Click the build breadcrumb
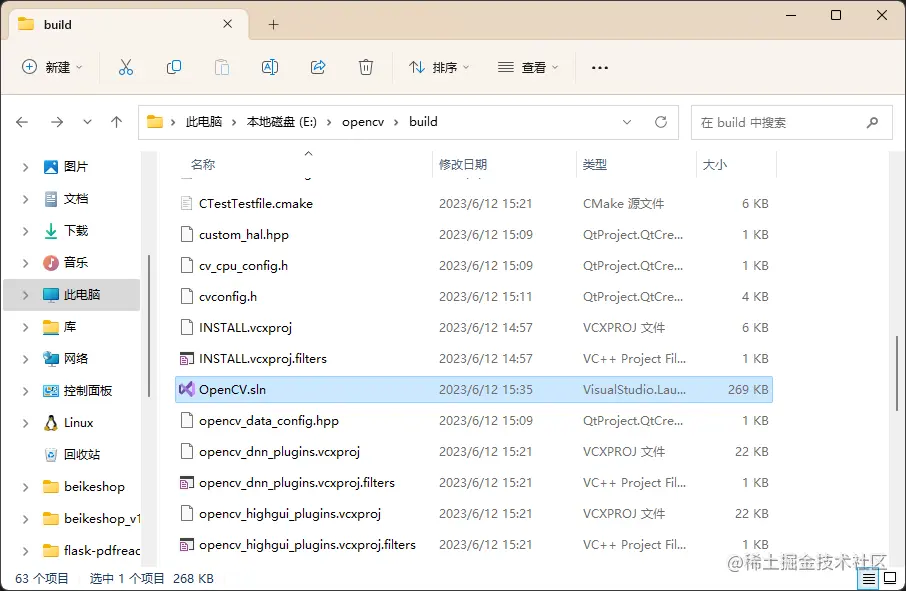Image resolution: width=906 pixels, height=591 pixels. (x=423, y=122)
